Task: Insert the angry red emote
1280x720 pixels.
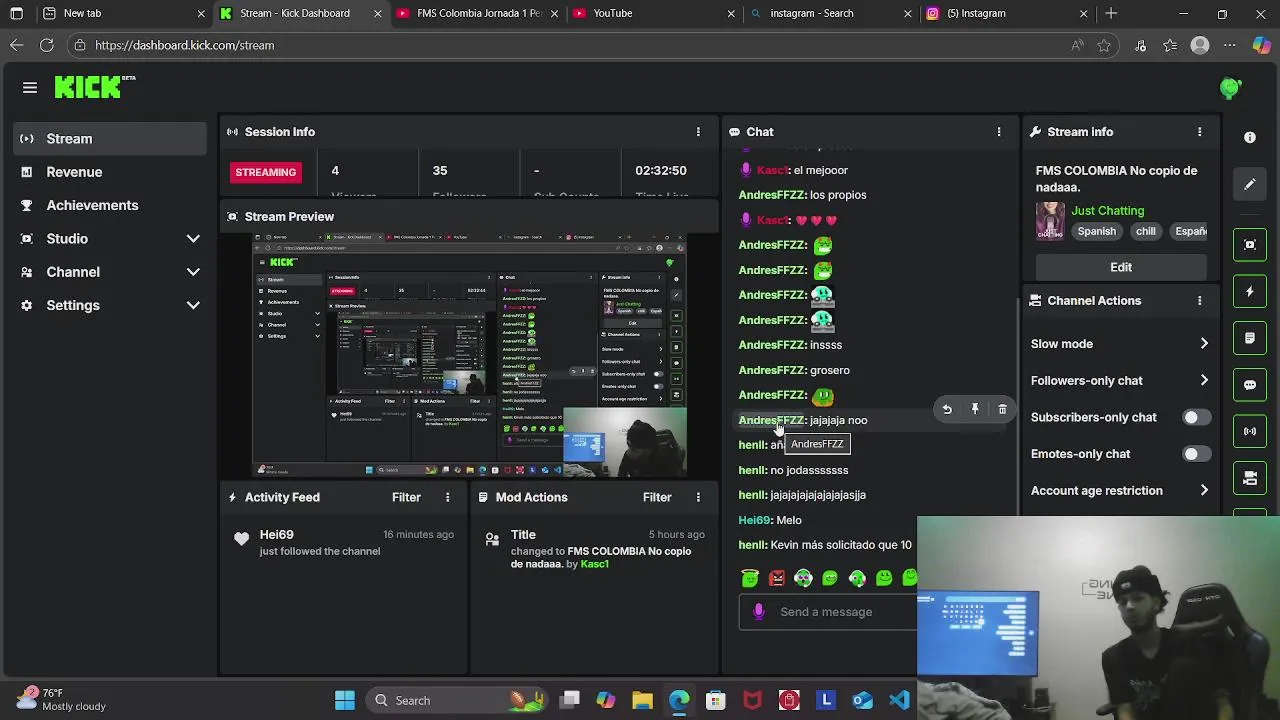Action: coord(777,578)
